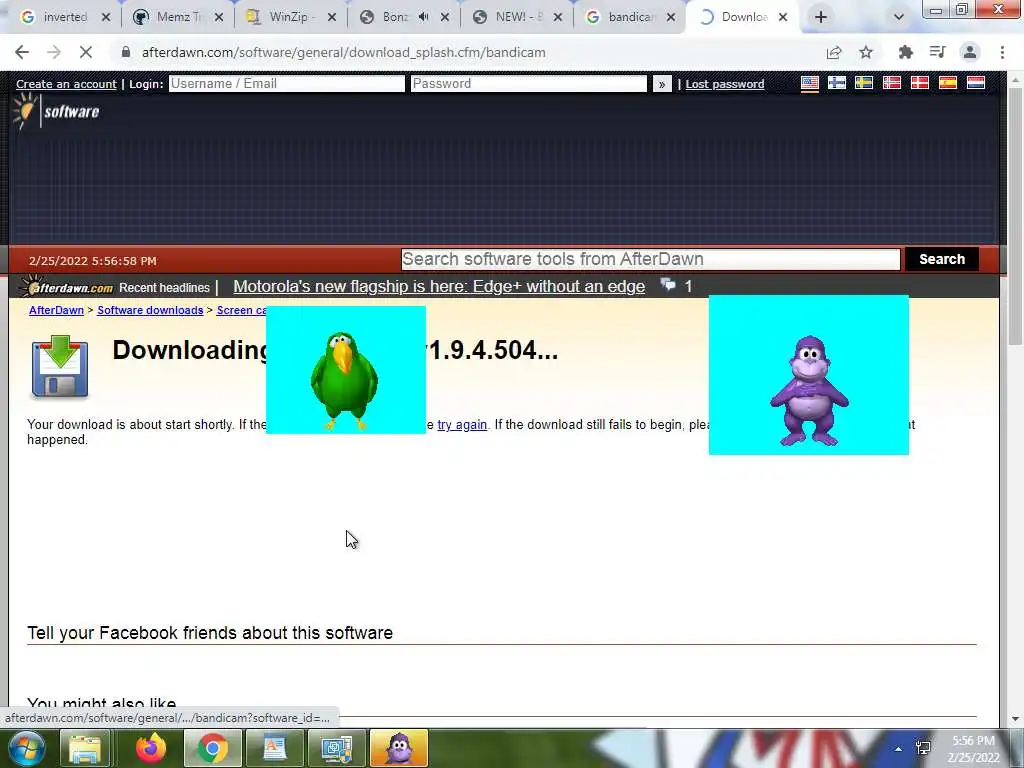Click the disabled forward arrow
This screenshot has width=1024, height=768.
coord(54,52)
